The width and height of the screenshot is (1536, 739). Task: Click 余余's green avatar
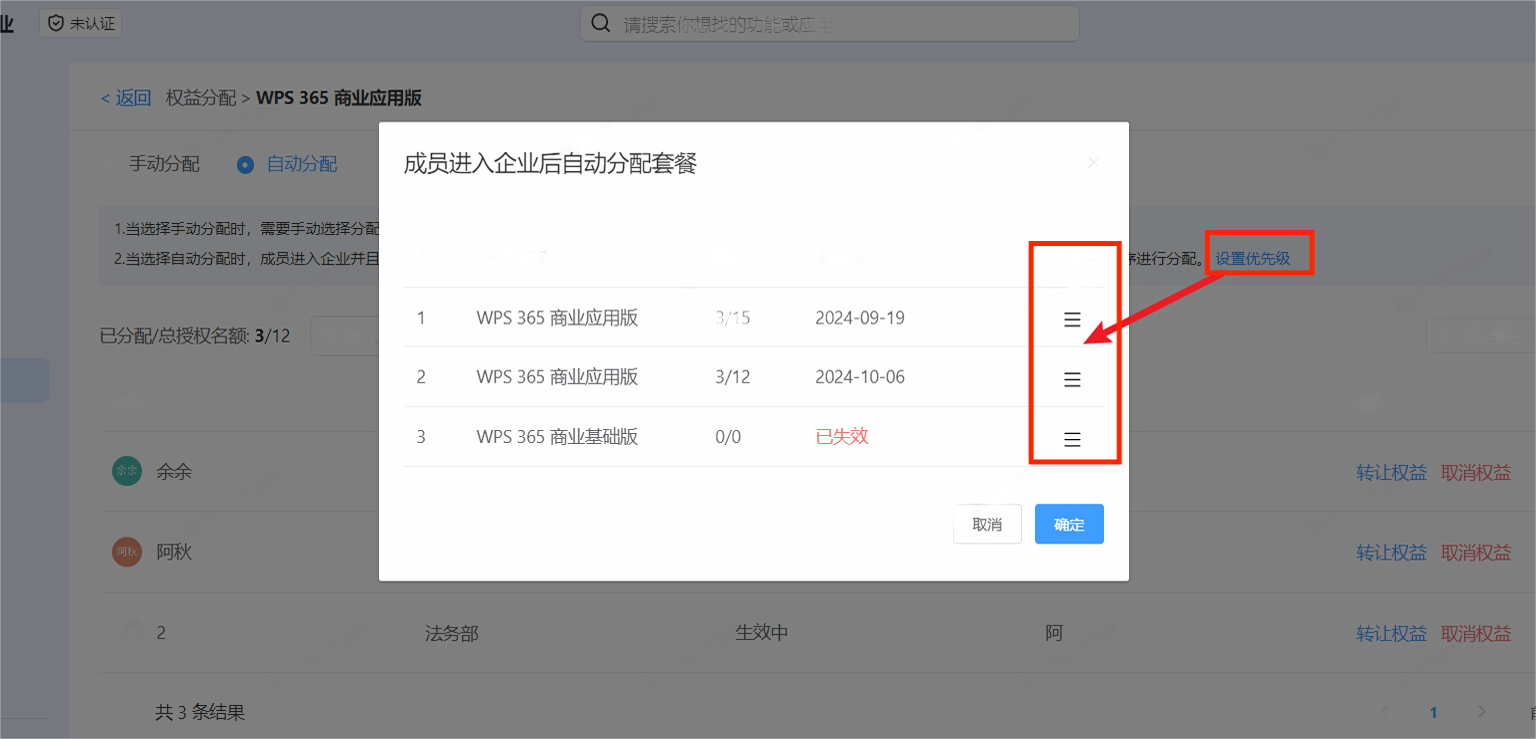(126, 471)
